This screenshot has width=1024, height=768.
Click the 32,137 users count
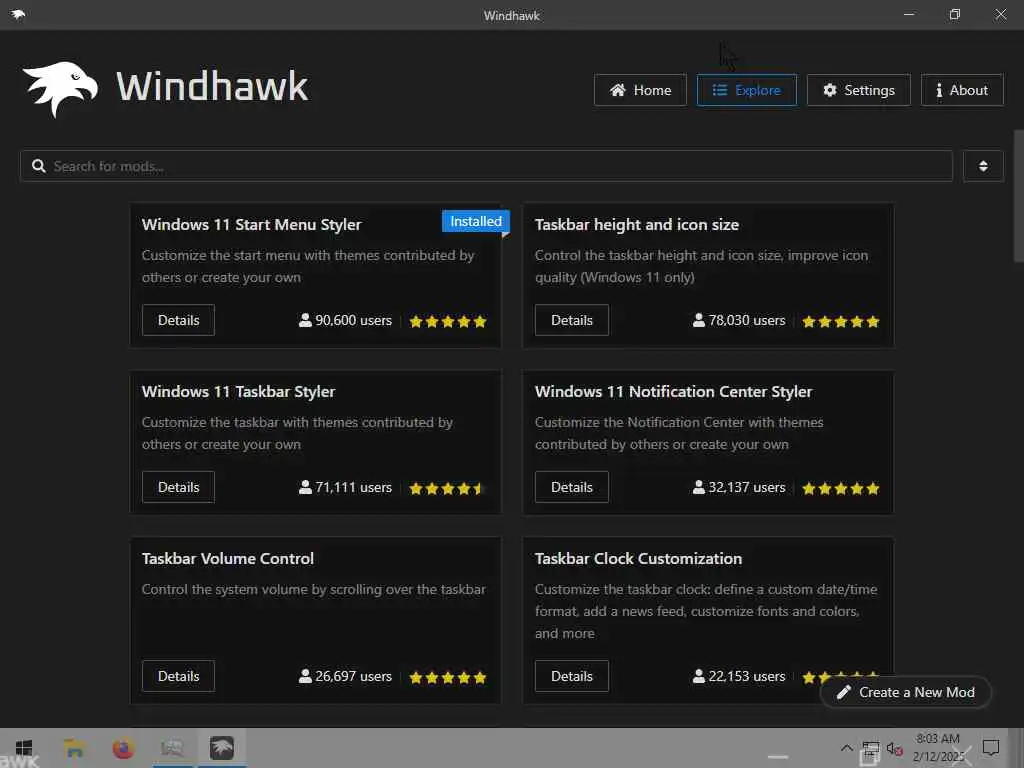point(747,488)
